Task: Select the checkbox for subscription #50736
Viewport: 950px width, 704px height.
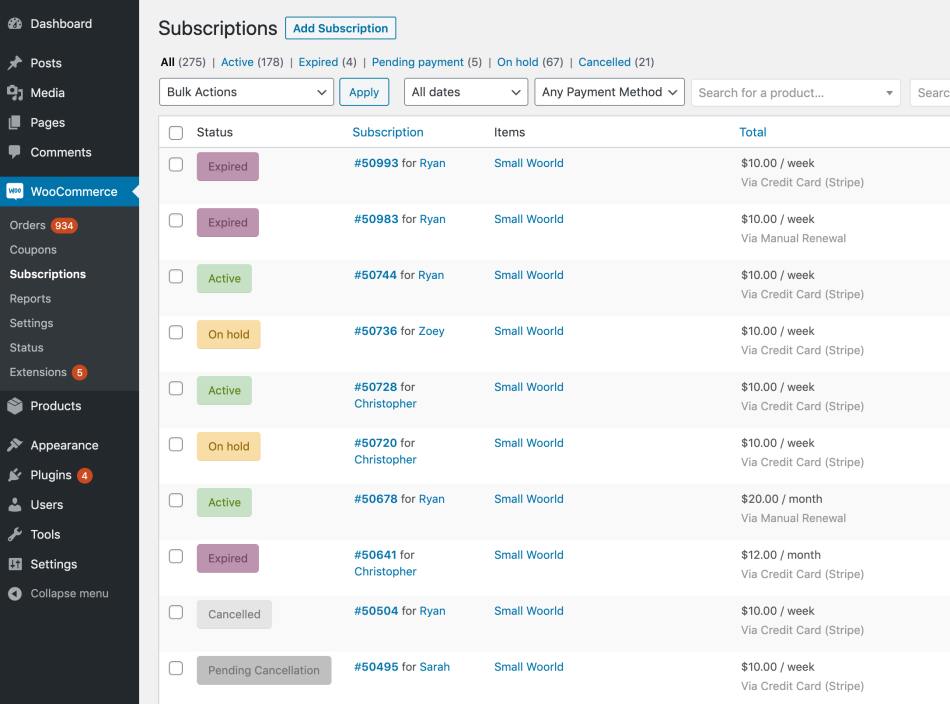Action: (176, 332)
